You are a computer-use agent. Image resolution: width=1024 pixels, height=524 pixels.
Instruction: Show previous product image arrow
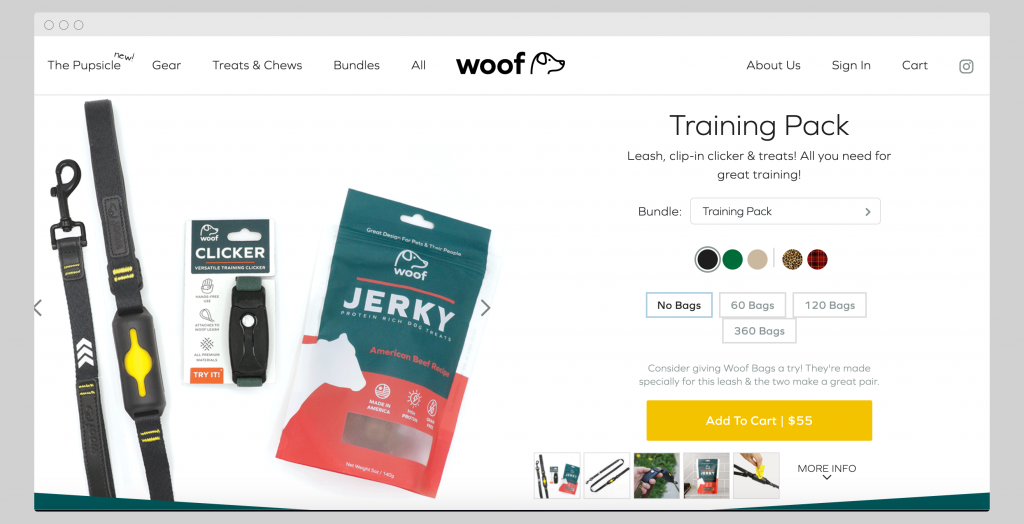coord(38,308)
